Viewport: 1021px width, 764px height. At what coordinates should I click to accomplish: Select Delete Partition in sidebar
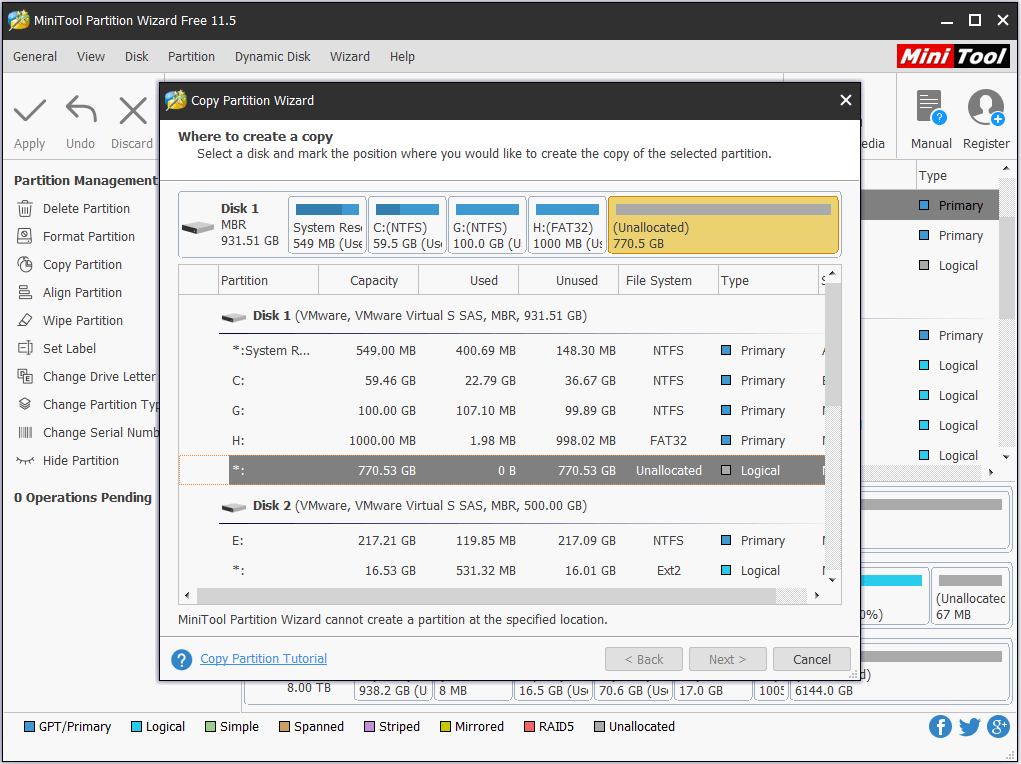(86, 208)
